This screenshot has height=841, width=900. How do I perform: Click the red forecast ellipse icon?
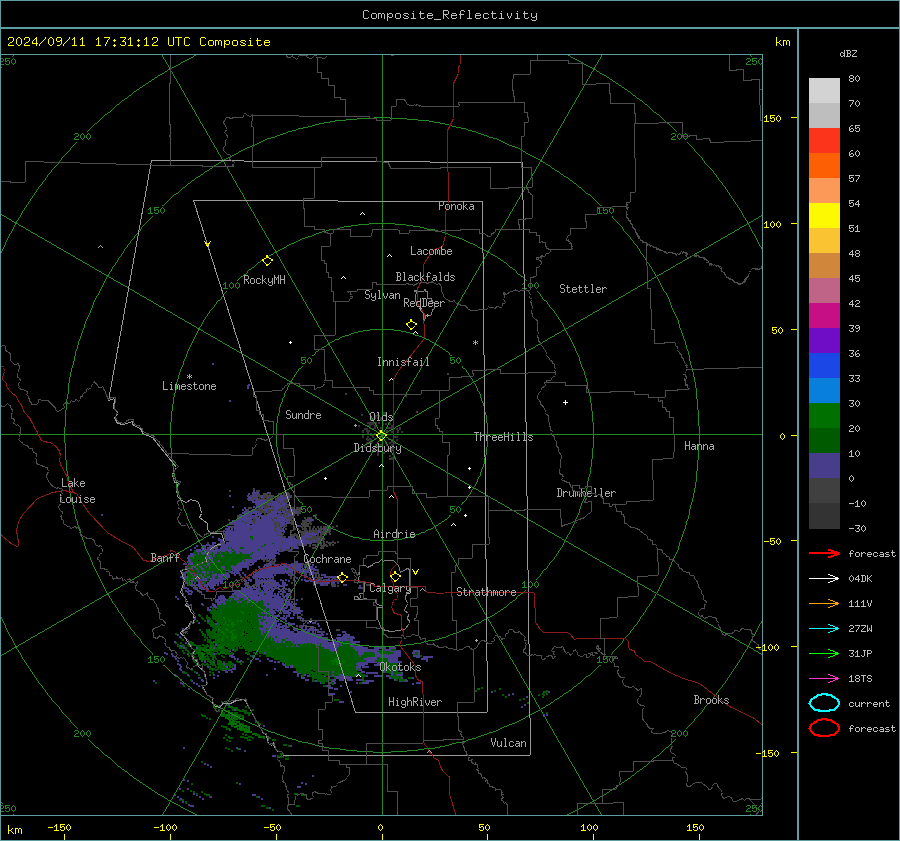pos(824,728)
